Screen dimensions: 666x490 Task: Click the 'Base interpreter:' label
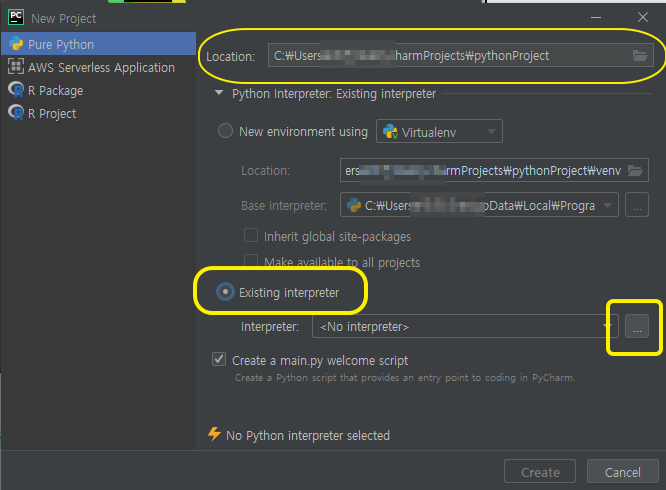click(284, 206)
